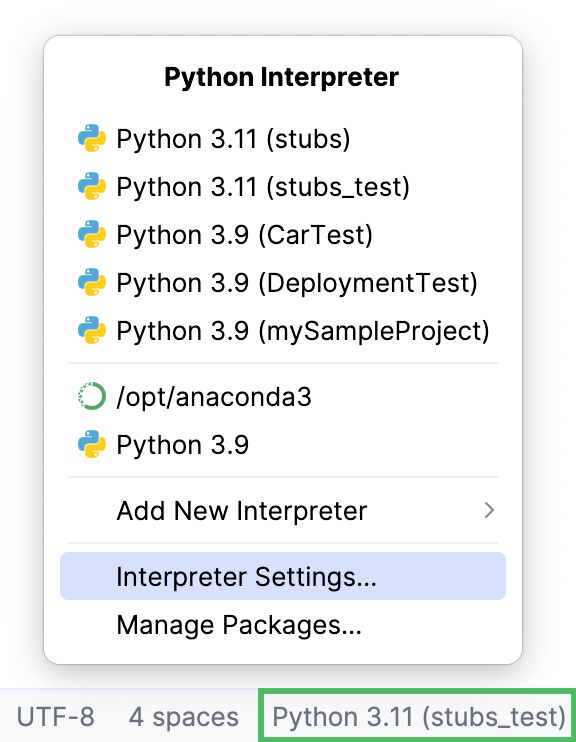This screenshot has height=742, width=576.
Task: Open the Add New Interpreter submenu
Action: (x=283, y=510)
